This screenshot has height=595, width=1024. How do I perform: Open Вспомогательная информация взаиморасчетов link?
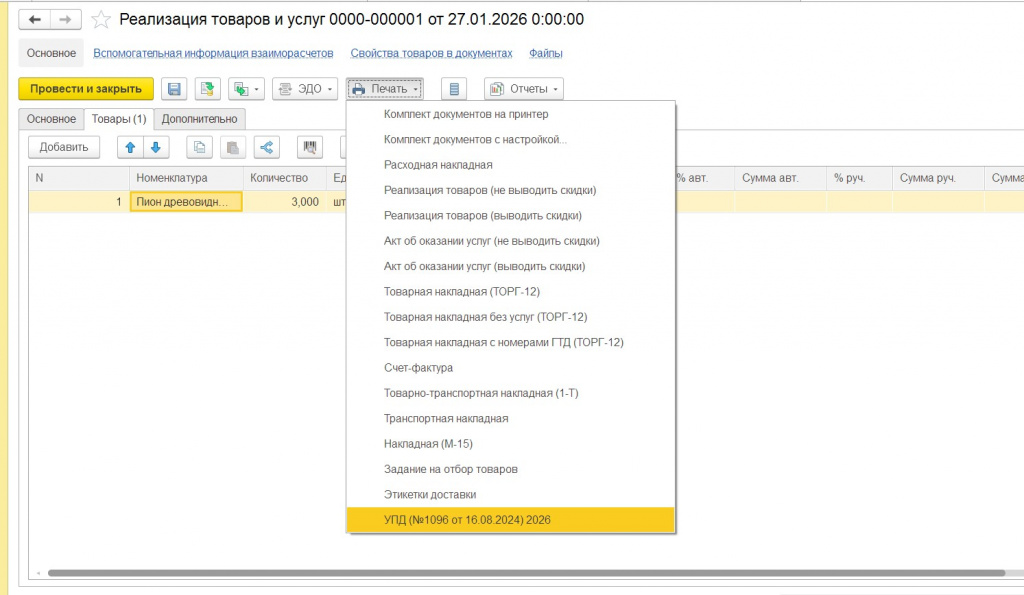[213, 54]
